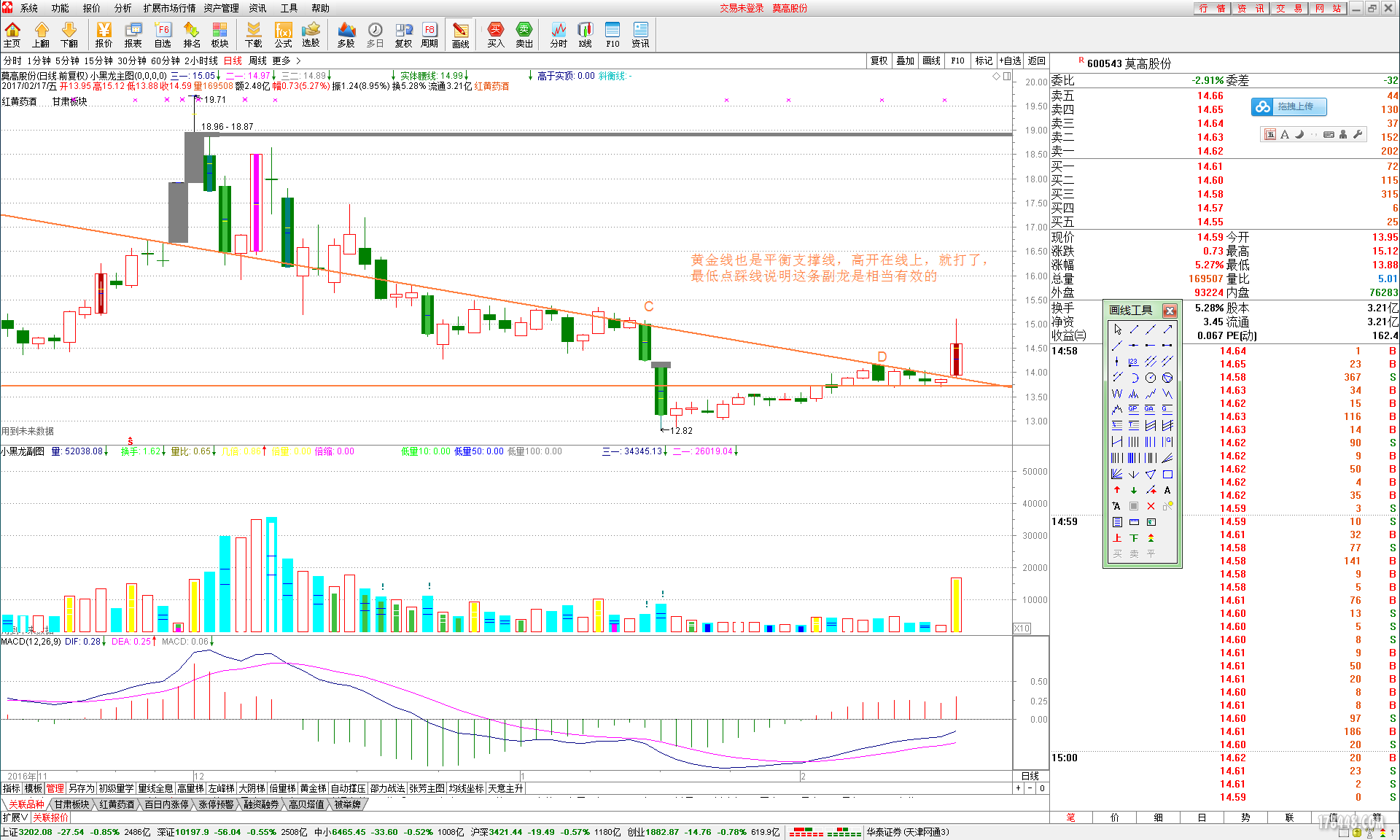Open the 报表 reports icon
Screen dimensions: 1400x840
pyautogui.click(x=133, y=35)
